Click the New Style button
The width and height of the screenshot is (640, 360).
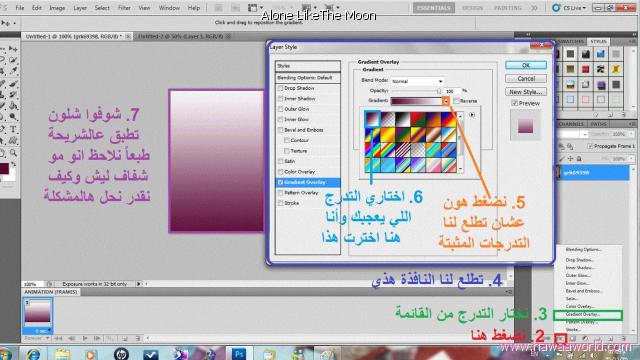(526, 92)
